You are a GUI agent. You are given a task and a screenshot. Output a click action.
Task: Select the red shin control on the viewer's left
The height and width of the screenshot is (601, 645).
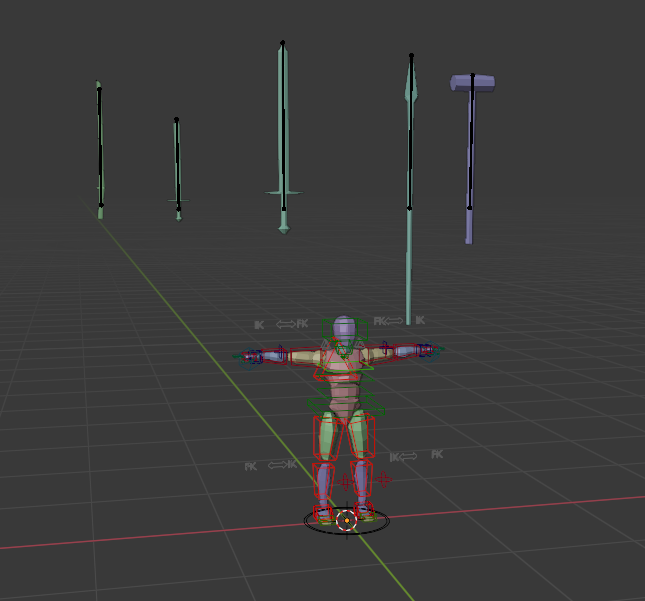tap(323, 480)
